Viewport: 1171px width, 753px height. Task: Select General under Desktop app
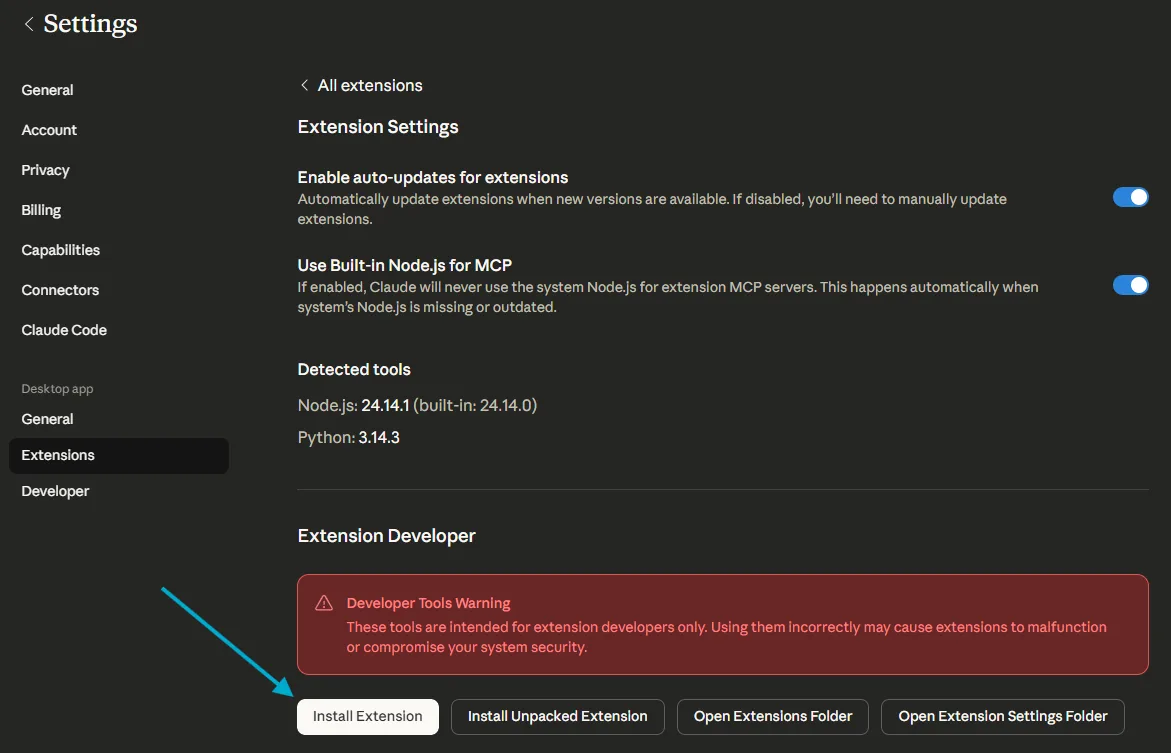click(x=46, y=418)
